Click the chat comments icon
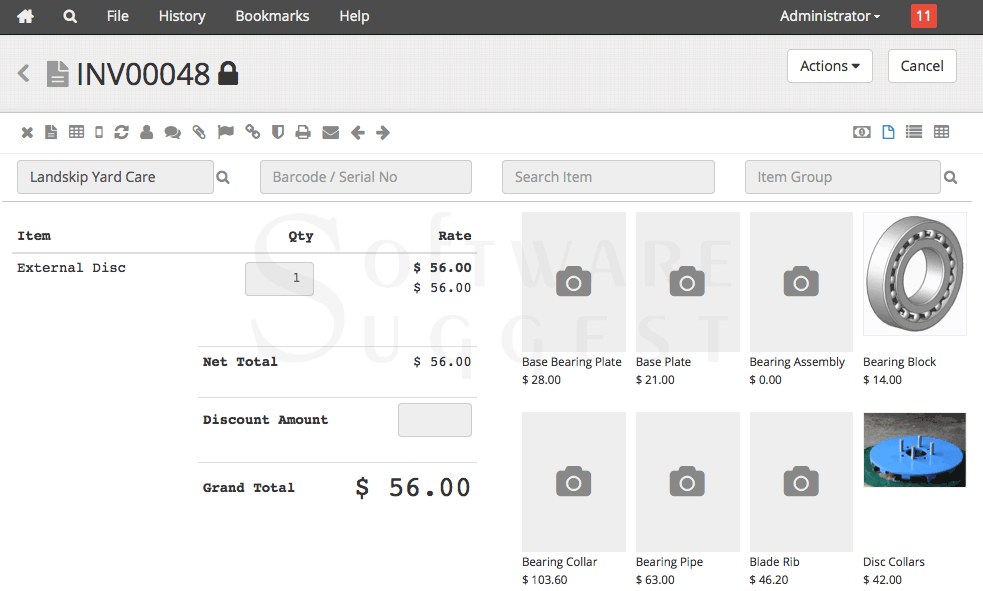Screen dimensions: 983x591 click(x=172, y=131)
